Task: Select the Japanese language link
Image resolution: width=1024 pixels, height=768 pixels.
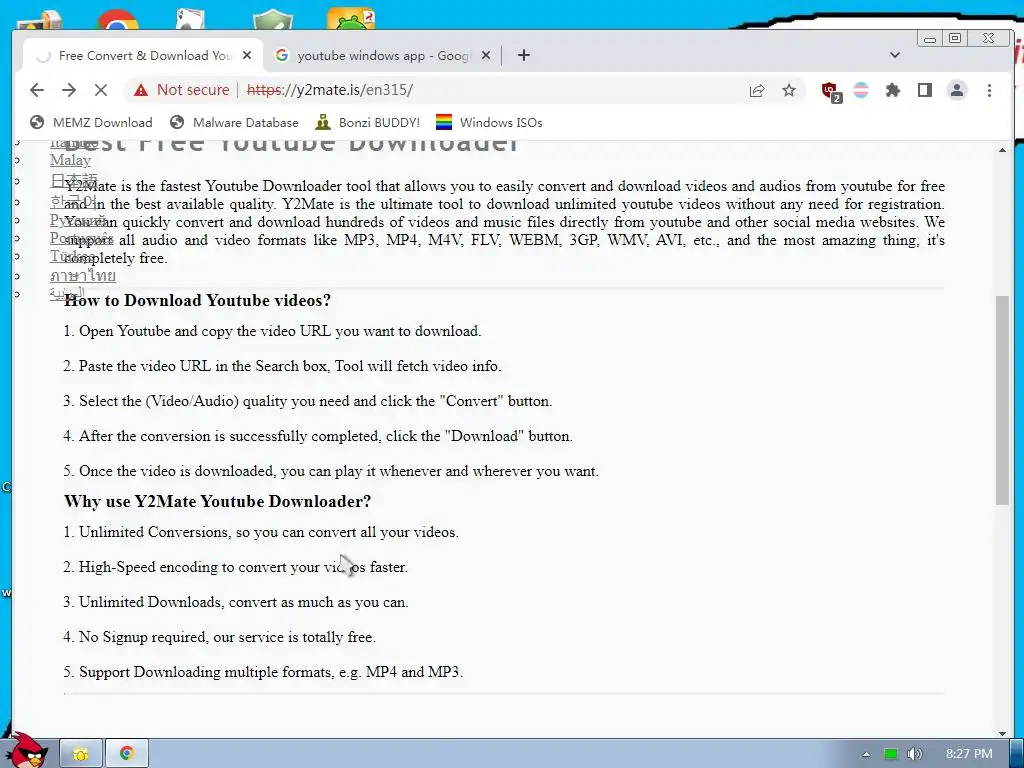Action: click(x=74, y=180)
